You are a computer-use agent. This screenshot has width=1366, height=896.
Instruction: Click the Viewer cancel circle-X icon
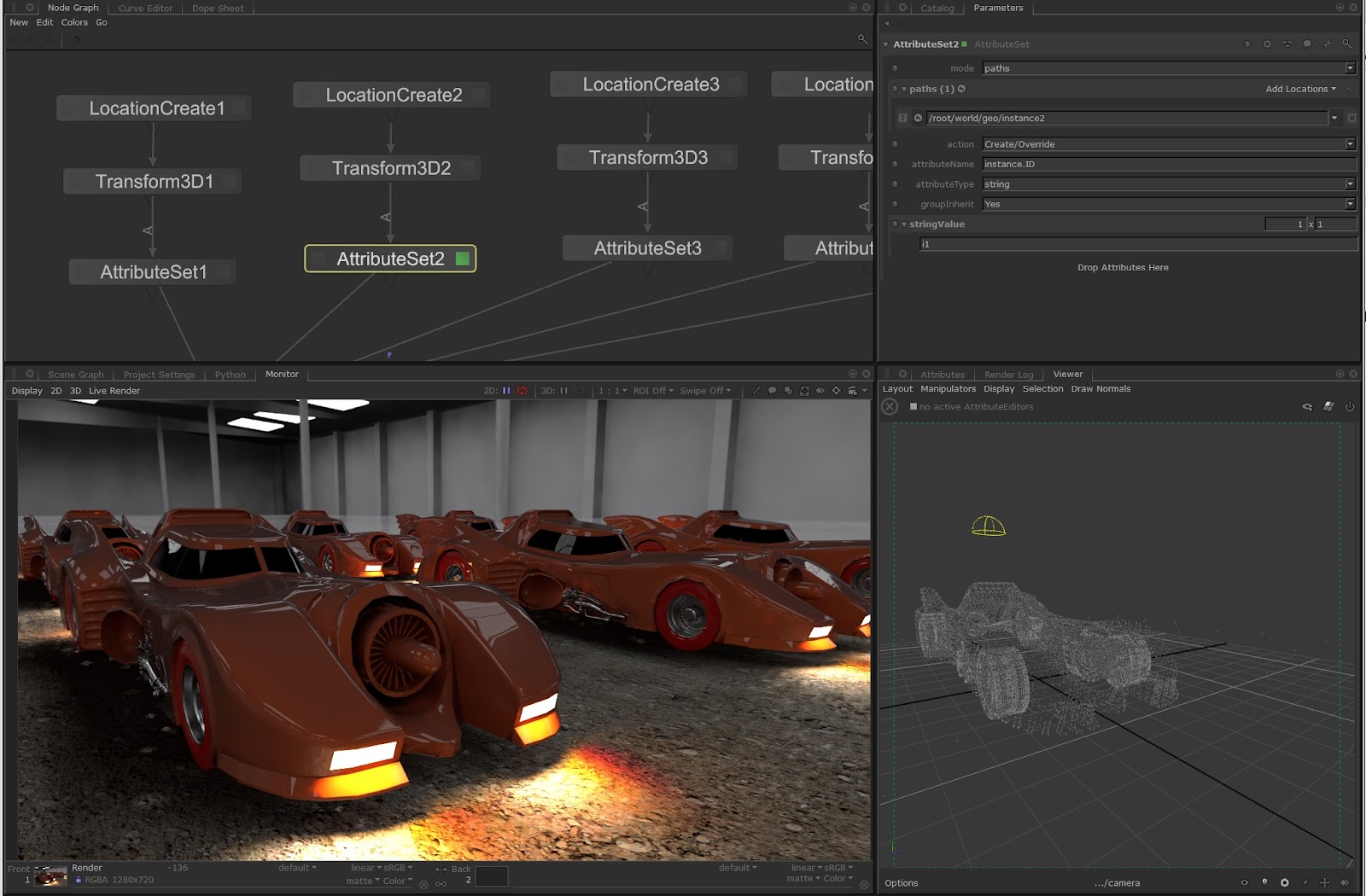click(x=890, y=407)
